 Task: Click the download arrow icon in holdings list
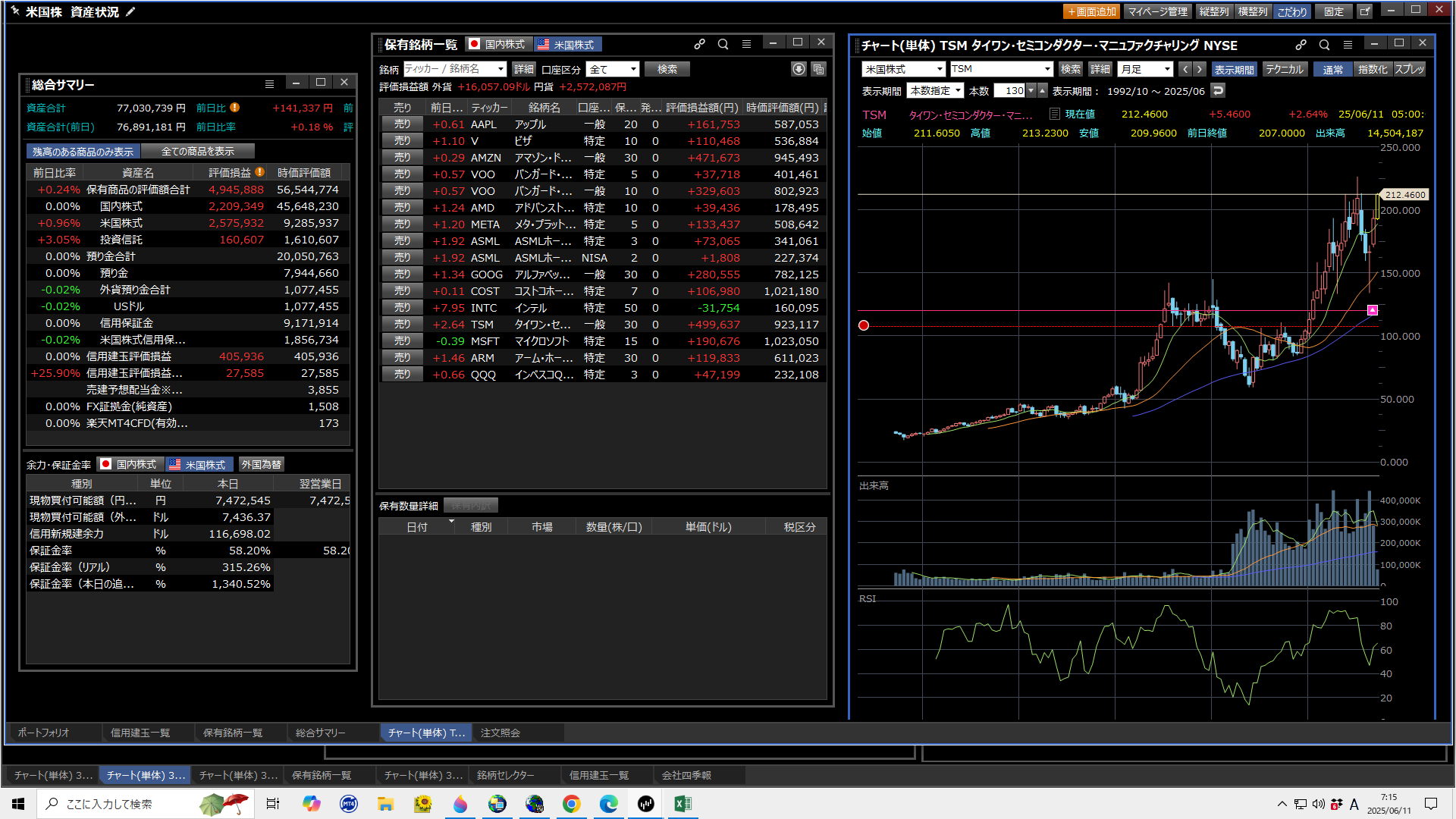[x=799, y=69]
